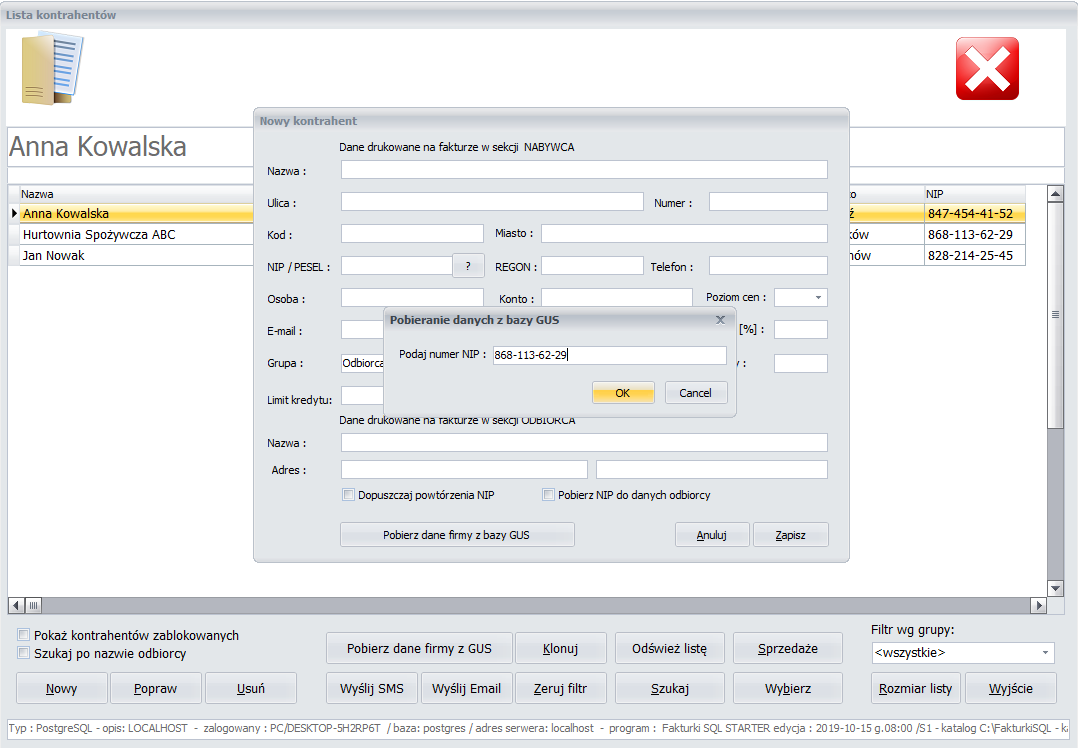Click the question mark button beside NIP/PESEL
Viewport: 1078px width, 748px height.
click(x=468, y=266)
